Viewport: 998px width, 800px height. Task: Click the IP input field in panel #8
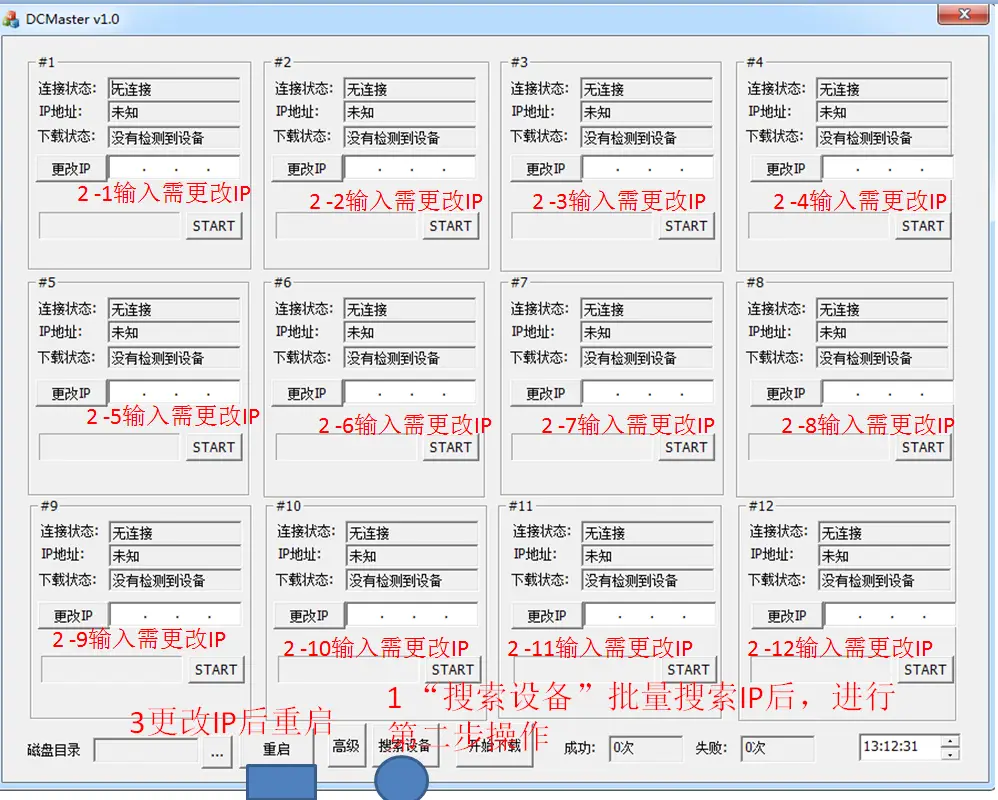[x=888, y=393]
